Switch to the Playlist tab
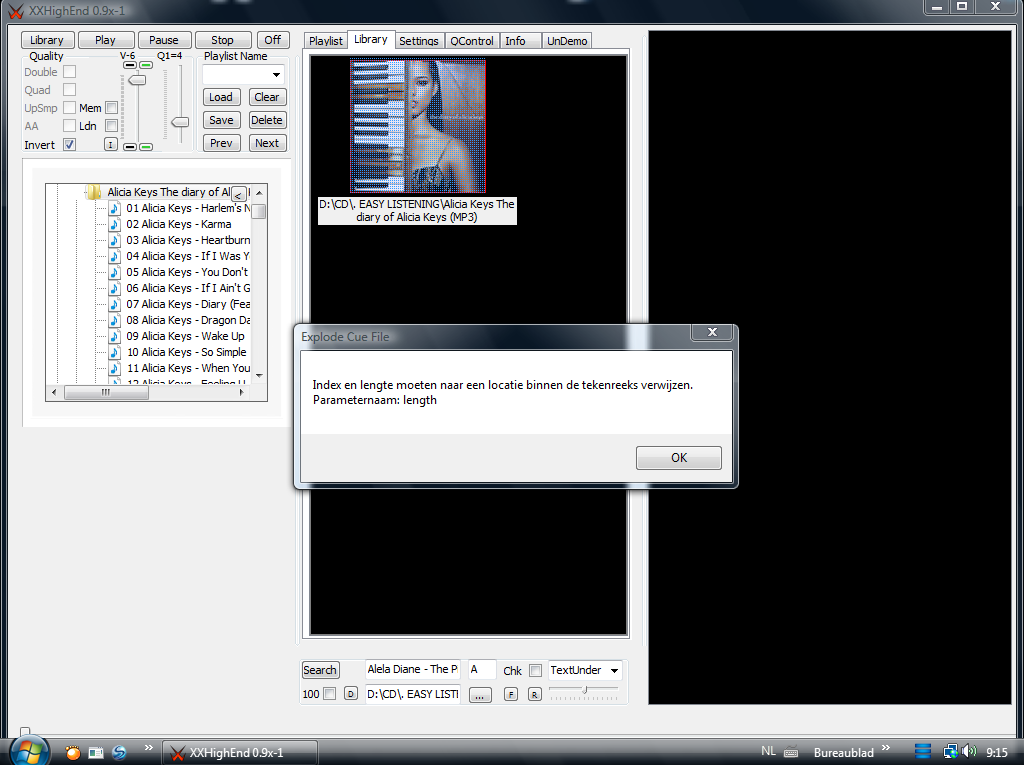The width and height of the screenshot is (1024, 765). point(325,41)
